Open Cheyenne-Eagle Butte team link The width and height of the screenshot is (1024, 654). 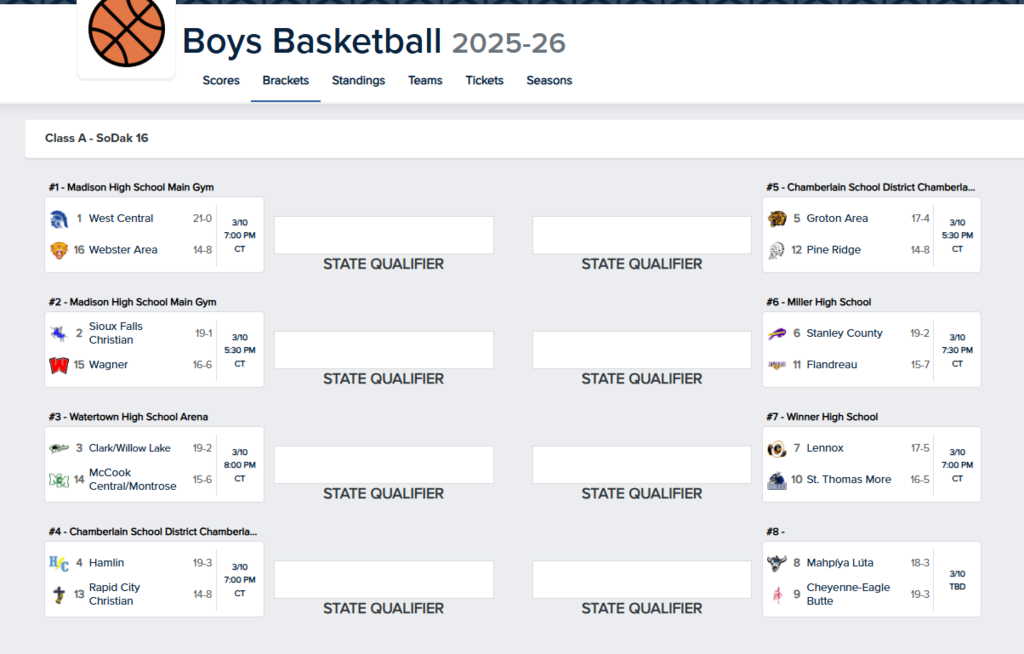point(848,594)
